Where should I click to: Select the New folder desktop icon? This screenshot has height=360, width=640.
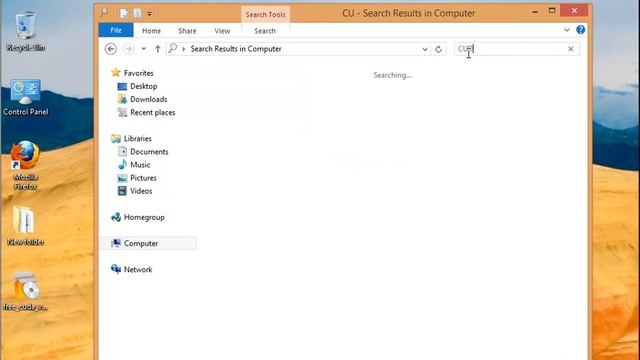tap(25, 226)
